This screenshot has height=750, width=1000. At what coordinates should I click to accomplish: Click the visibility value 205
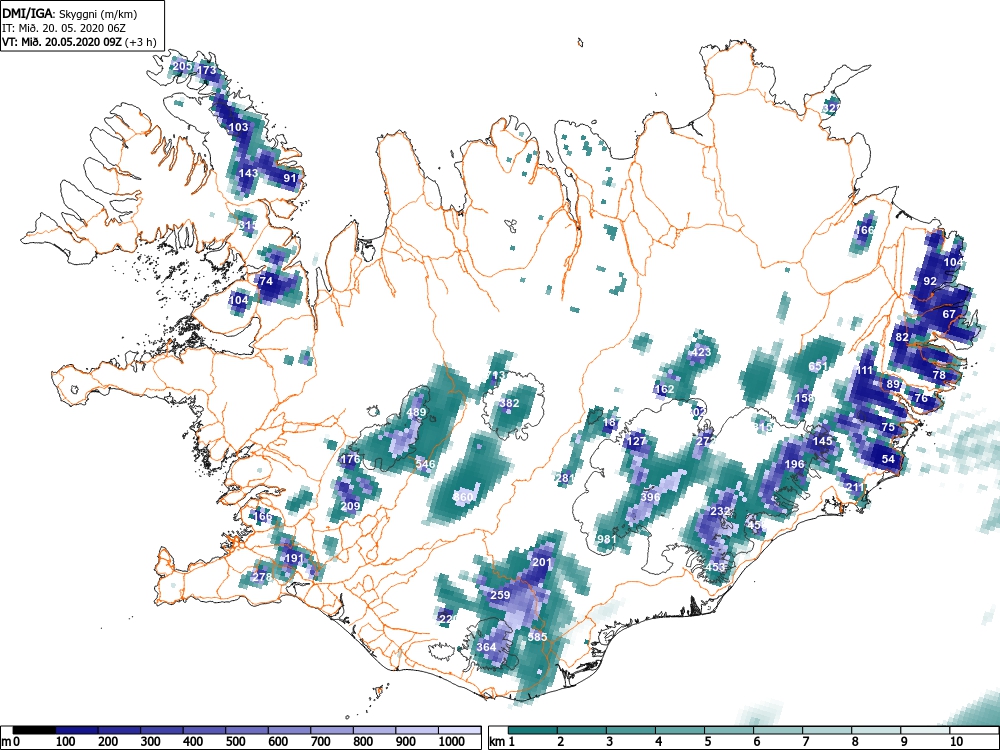pos(182,66)
